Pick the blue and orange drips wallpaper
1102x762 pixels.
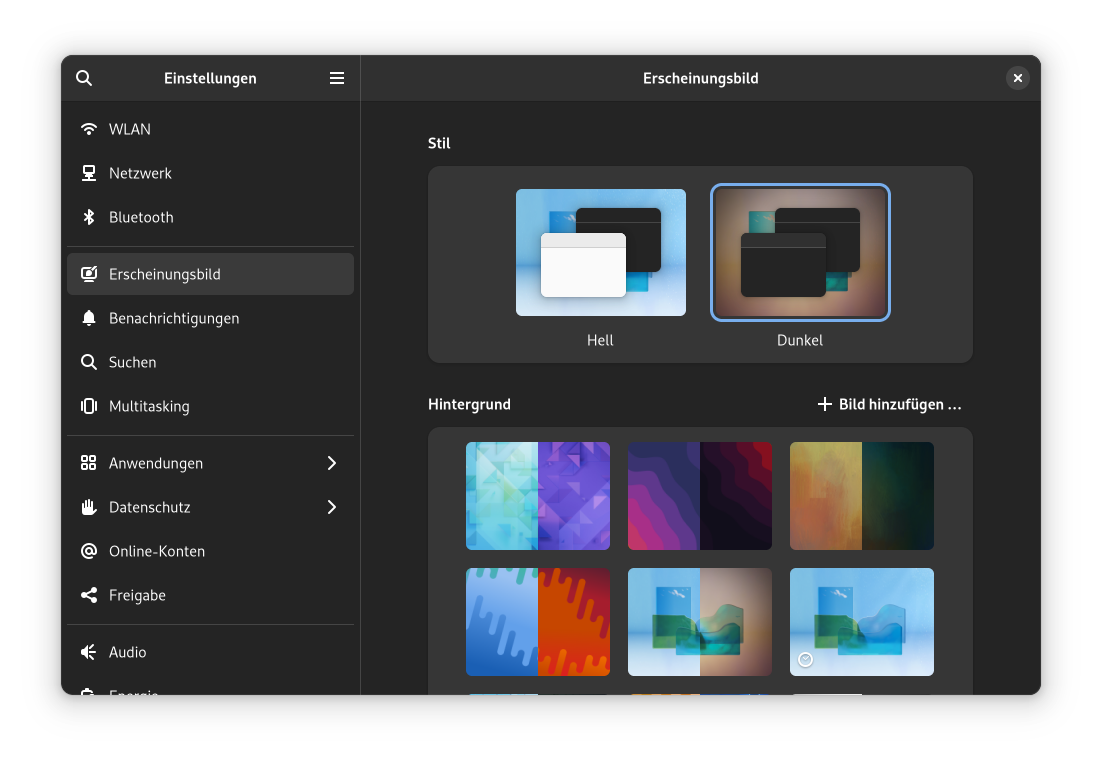click(x=537, y=621)
